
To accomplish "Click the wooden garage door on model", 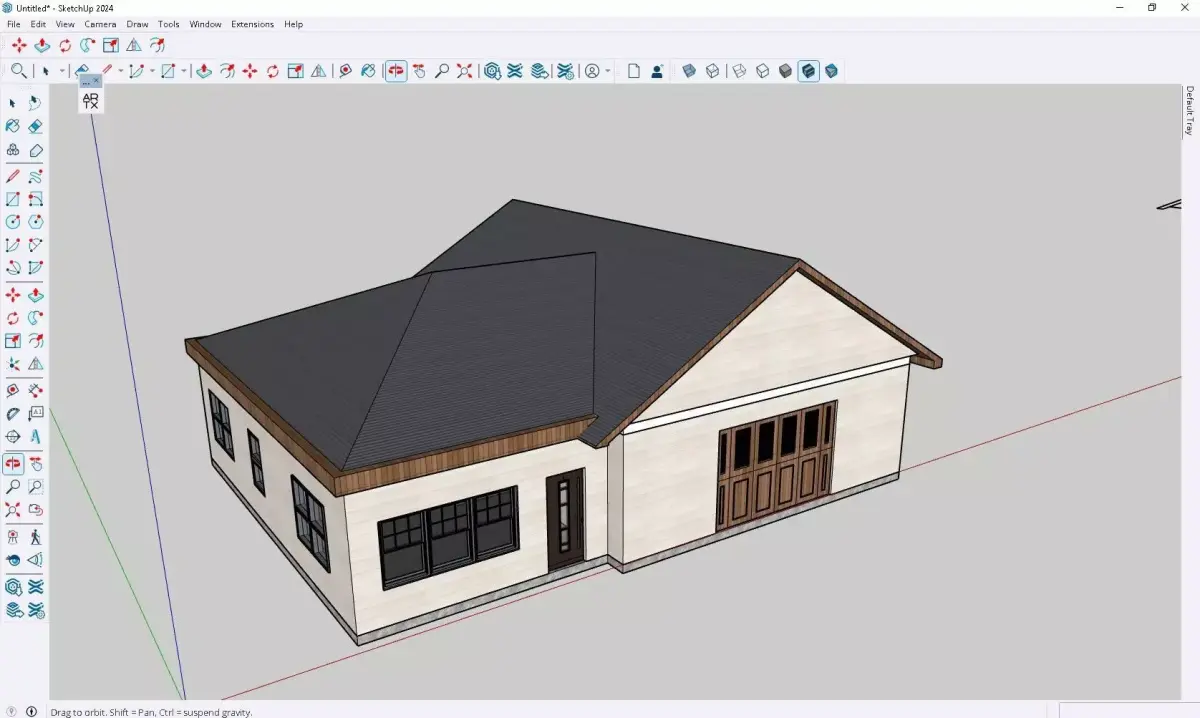I will pyautogui.click(x=777, y=465).
